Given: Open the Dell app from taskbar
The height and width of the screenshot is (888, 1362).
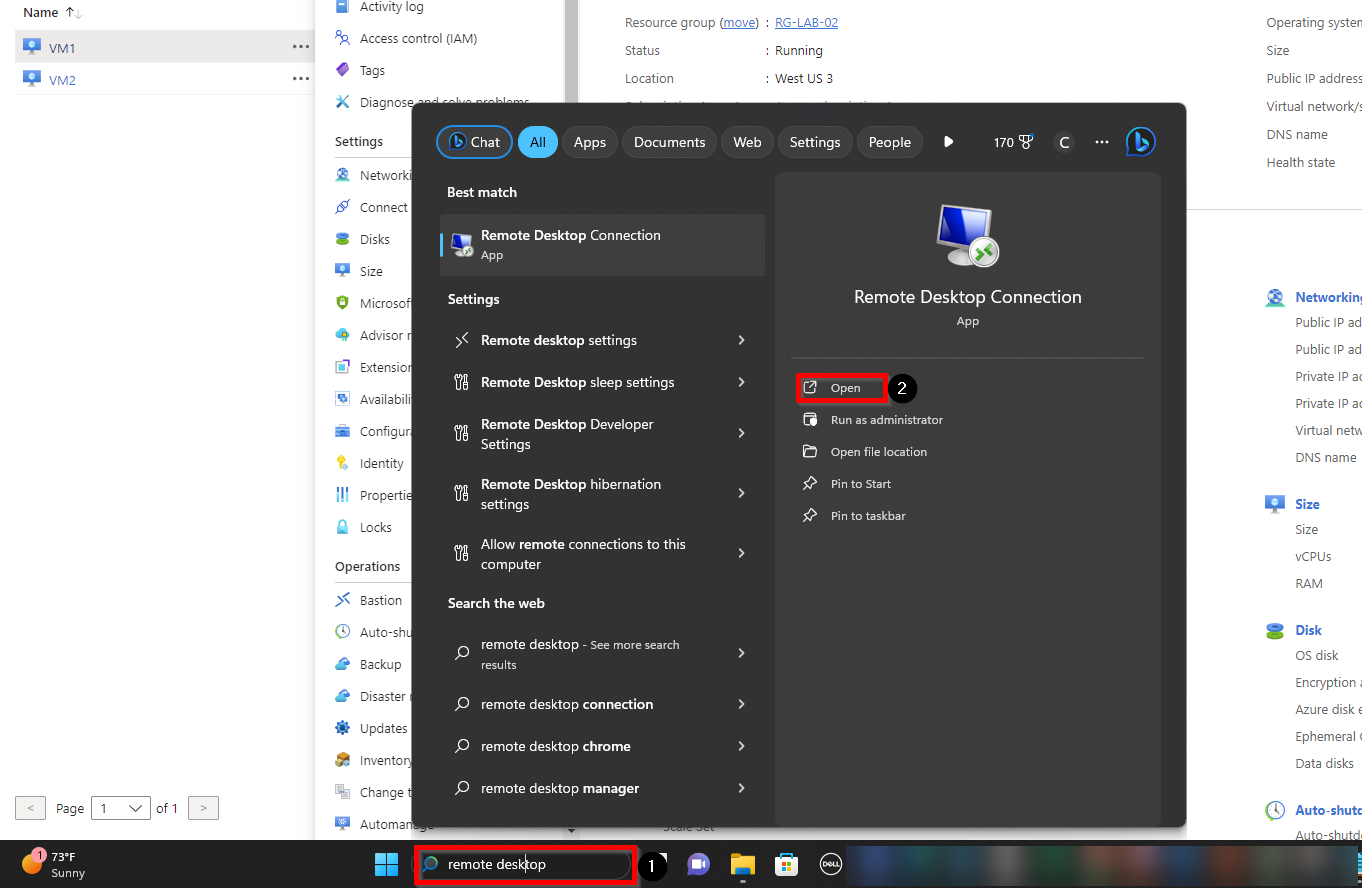Looking at the screenshot, I should 829,864.
